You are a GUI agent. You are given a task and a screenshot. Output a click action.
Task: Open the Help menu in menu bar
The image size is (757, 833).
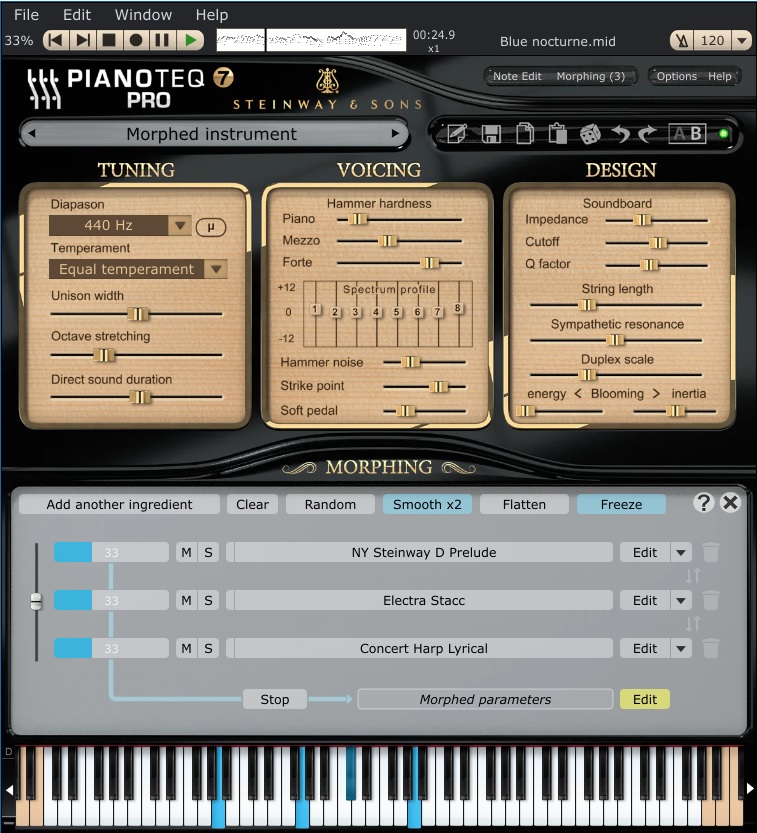click(211, 15)
